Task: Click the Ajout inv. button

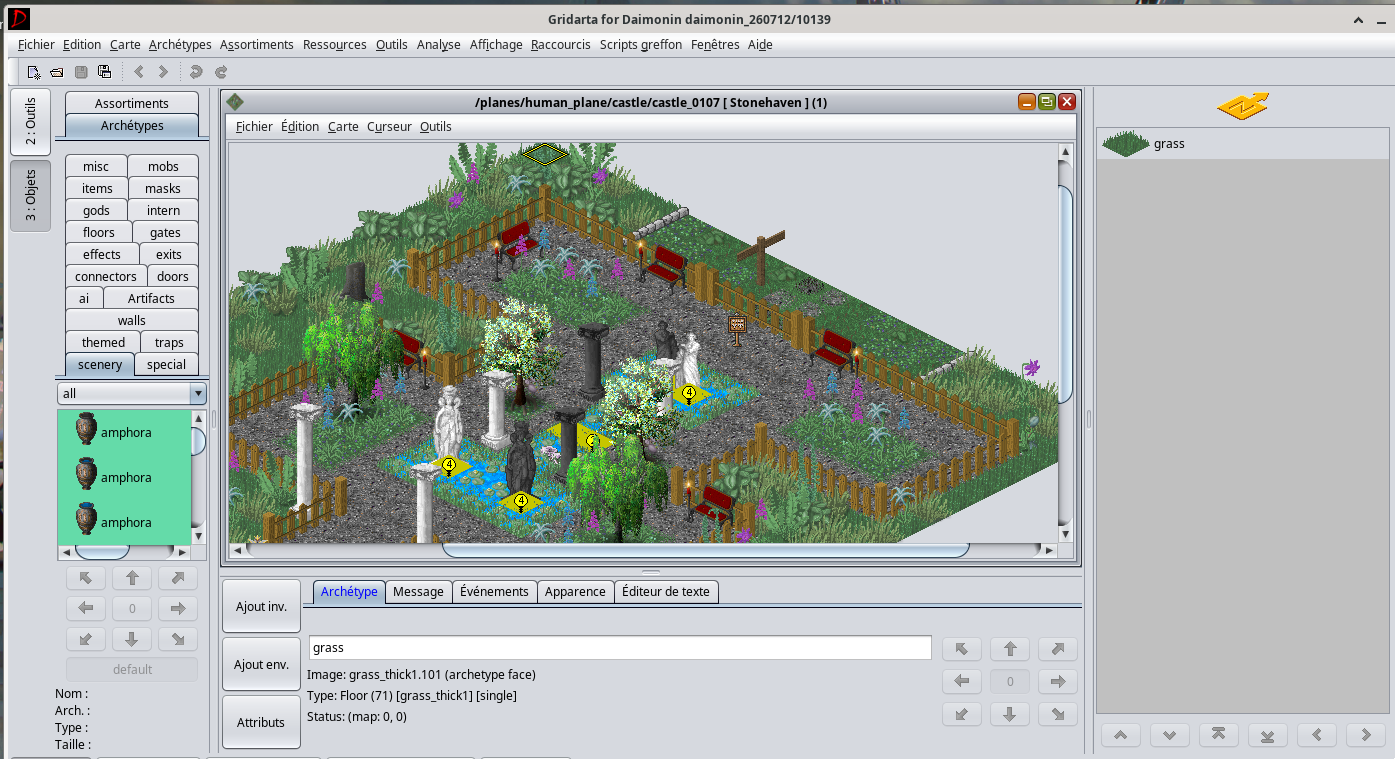Action: pyautogui.click(x=261, y=606)
